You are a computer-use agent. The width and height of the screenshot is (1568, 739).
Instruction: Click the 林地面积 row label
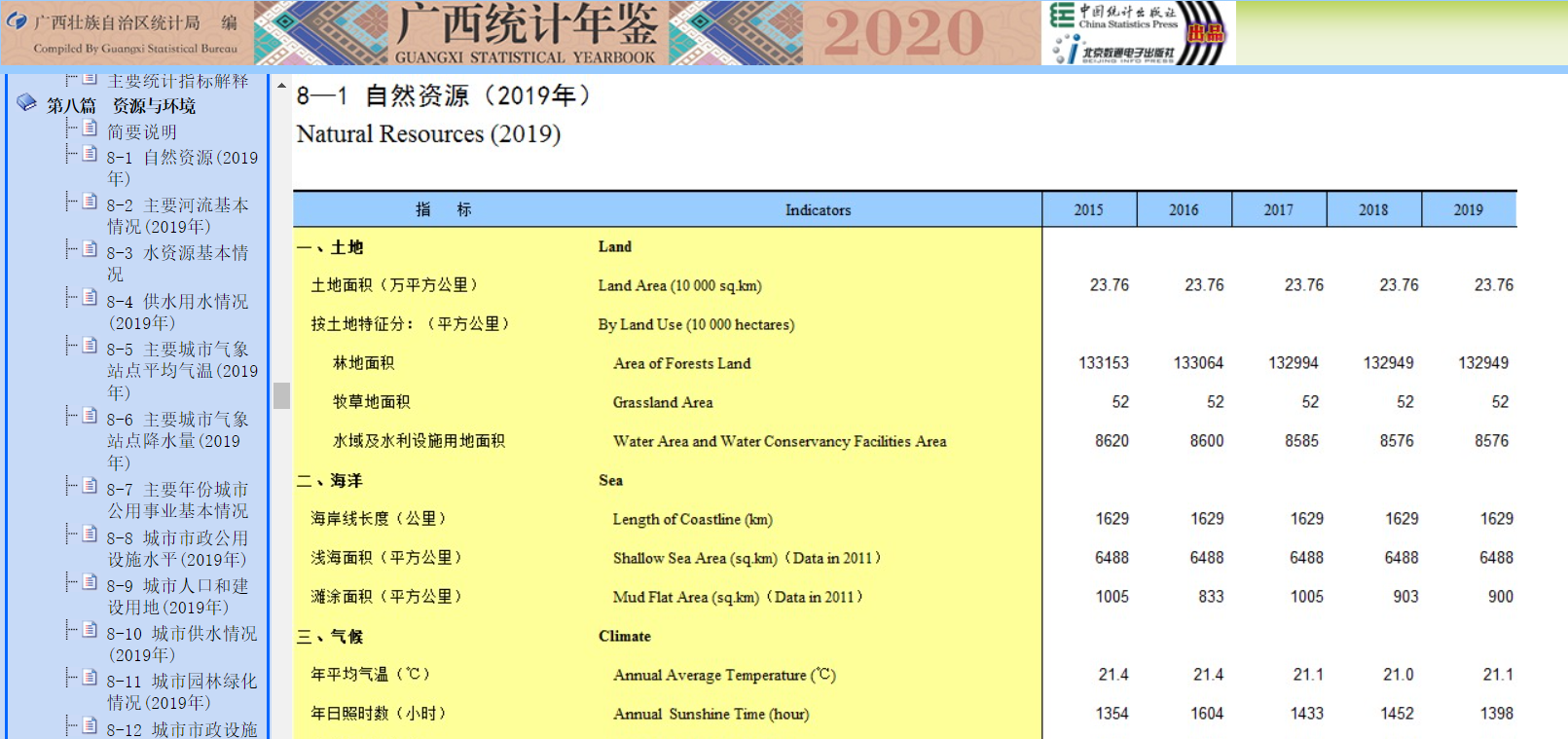pos(363,363)
